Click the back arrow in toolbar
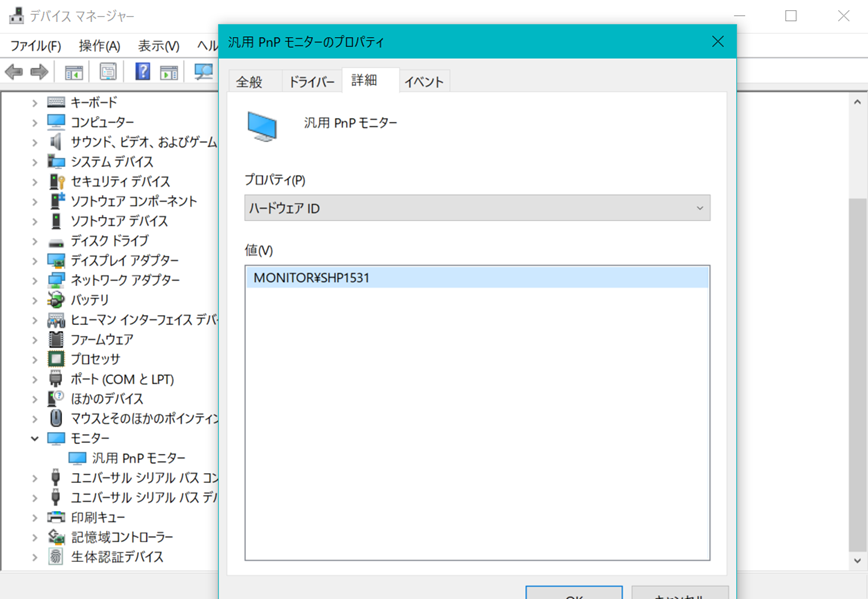868x599 pixels. click(x=14, y=72)
